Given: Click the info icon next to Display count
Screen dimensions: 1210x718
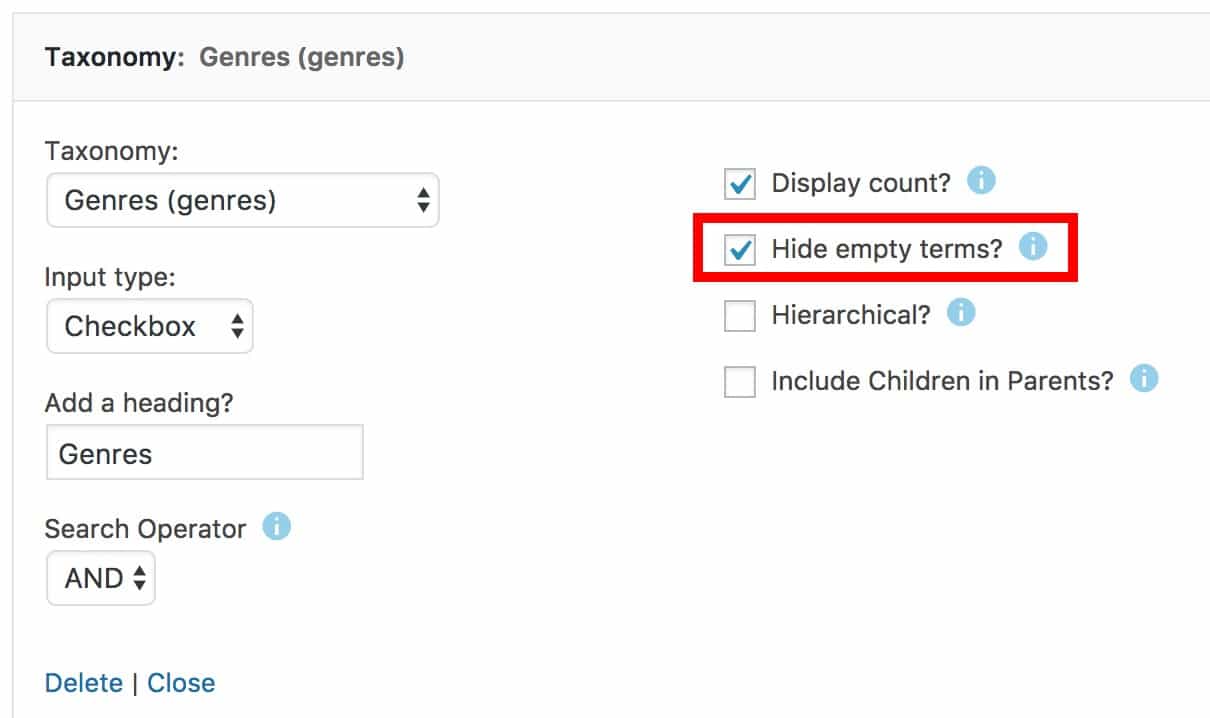Looking at the screenshot, I should (983, 182).
